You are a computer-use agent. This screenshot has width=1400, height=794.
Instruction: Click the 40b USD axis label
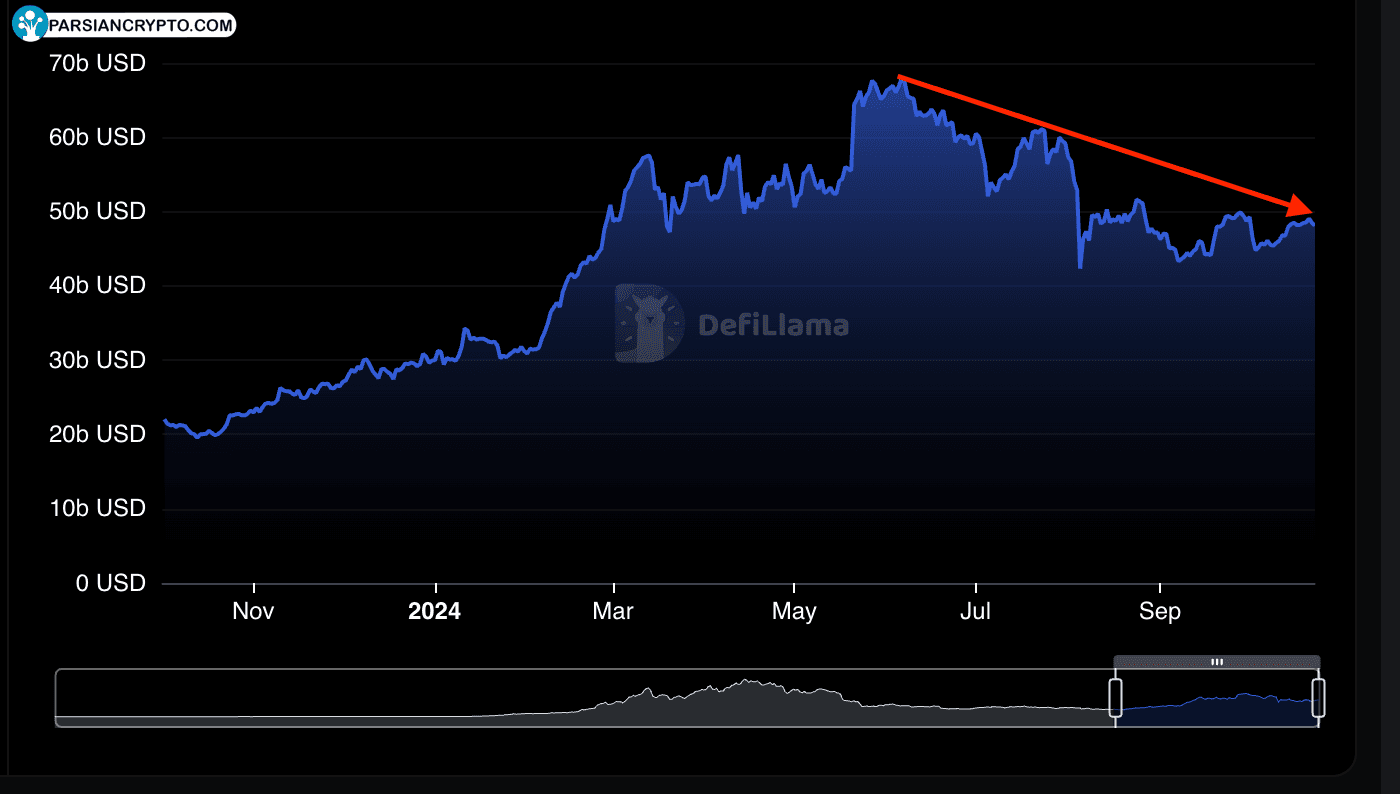97,286
